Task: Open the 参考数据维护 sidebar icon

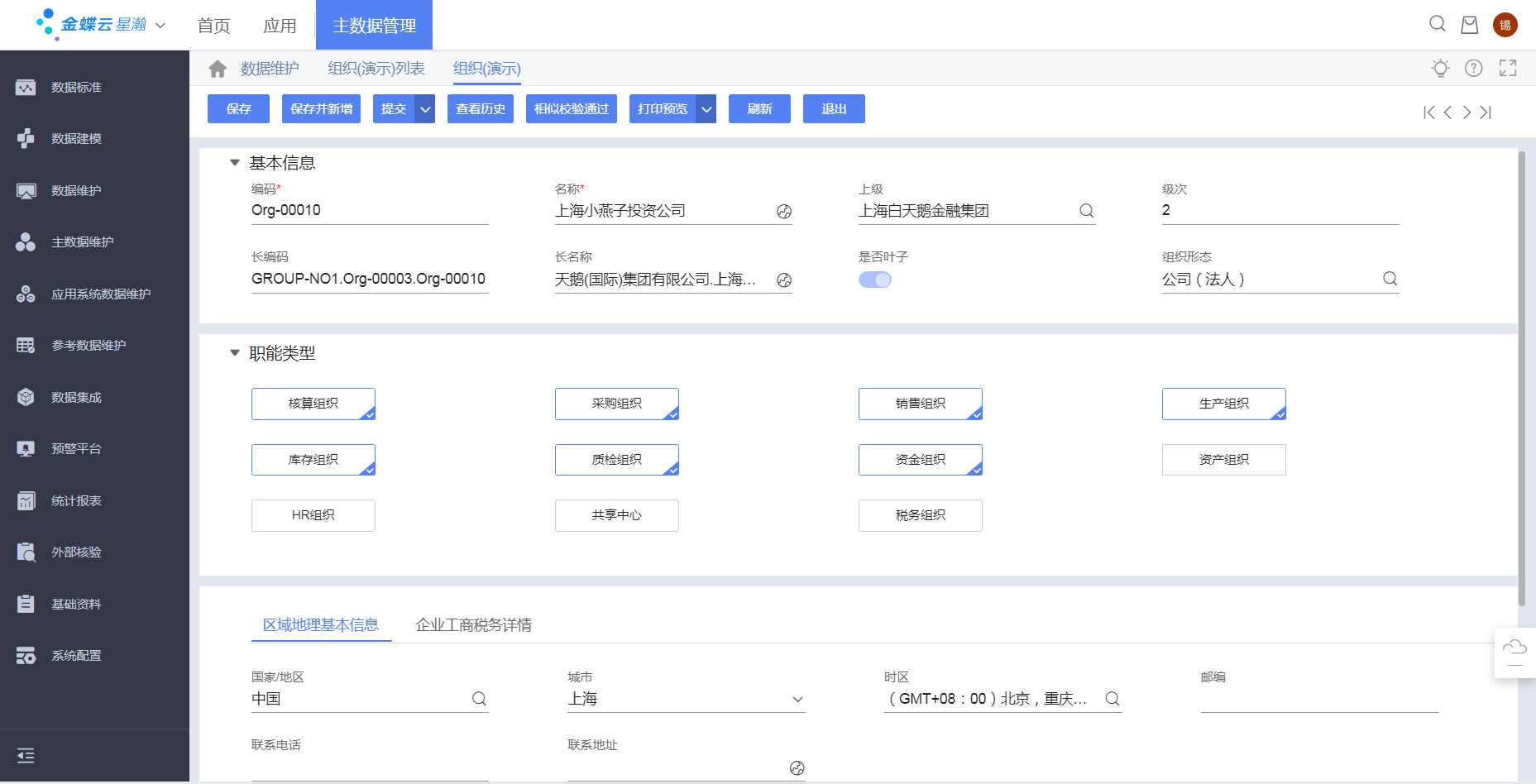Action: click(x=26, y=346)
